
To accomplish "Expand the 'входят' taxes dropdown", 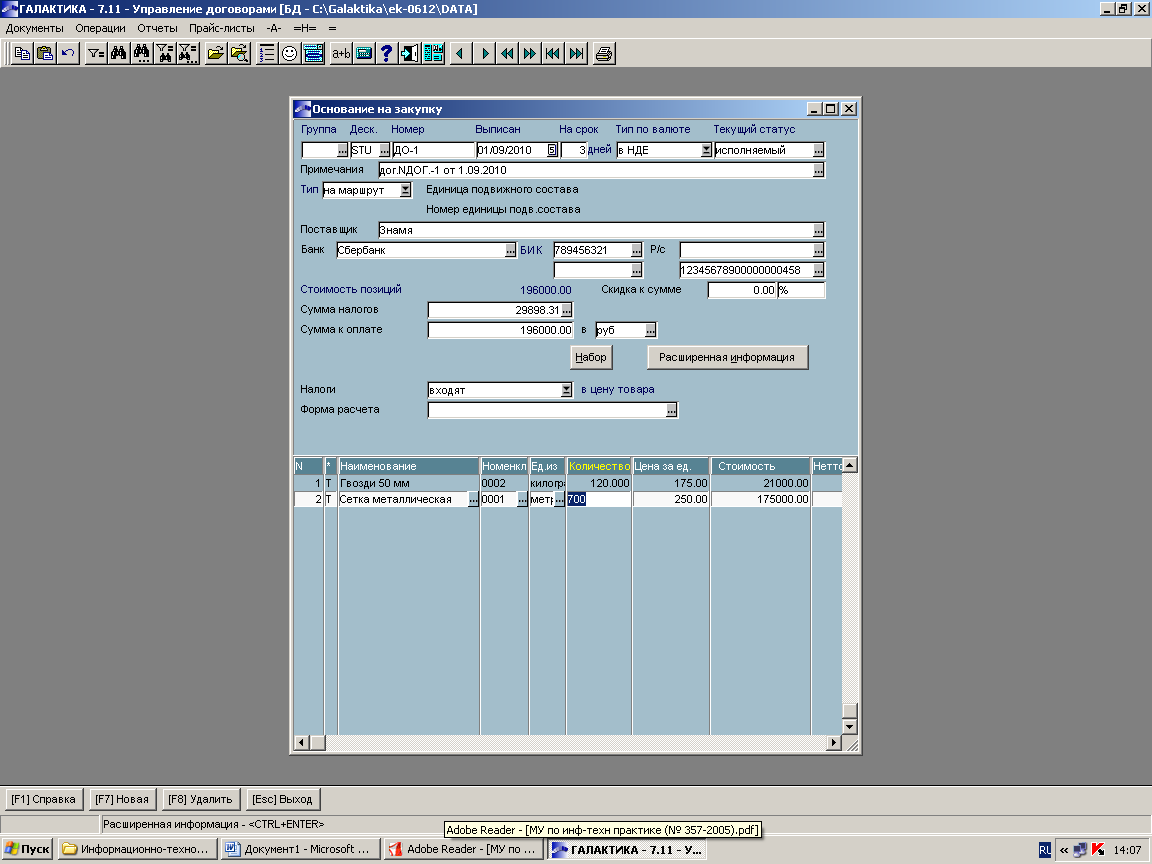I will pos(566,390).
